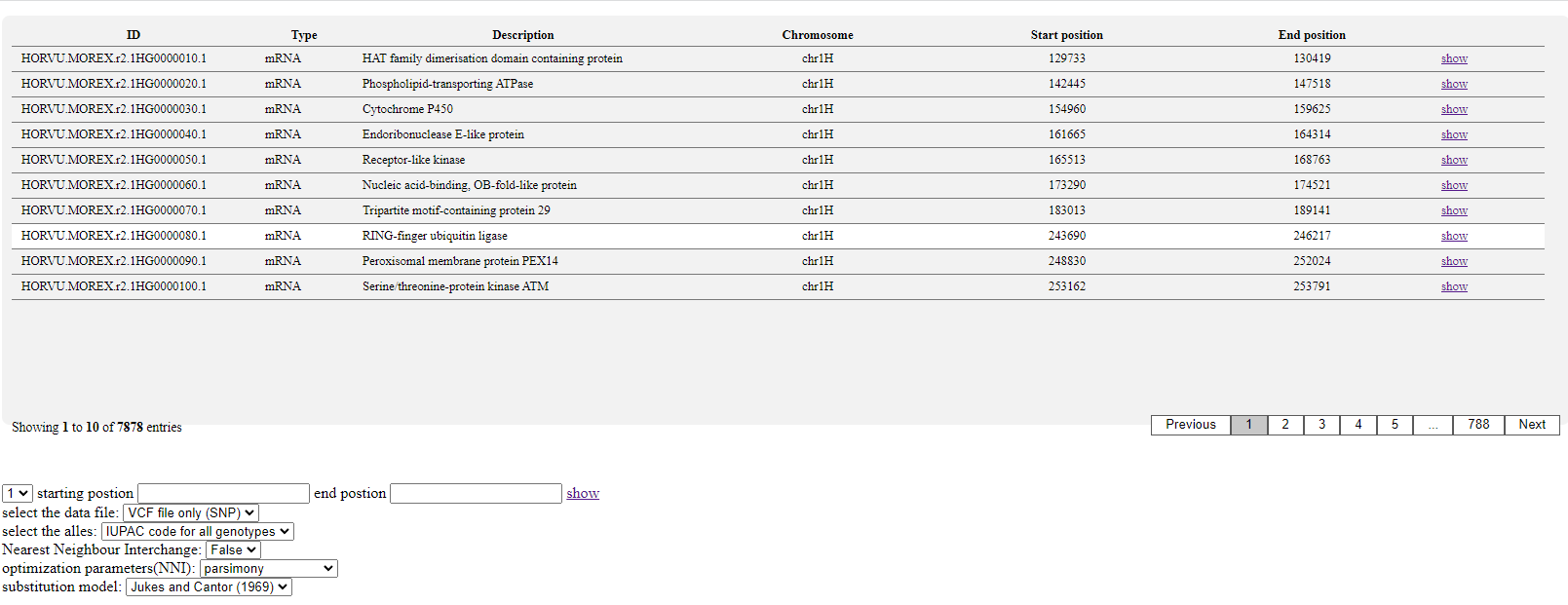
Task: Go to page 1 of results
Action: tap(1248, 425)
